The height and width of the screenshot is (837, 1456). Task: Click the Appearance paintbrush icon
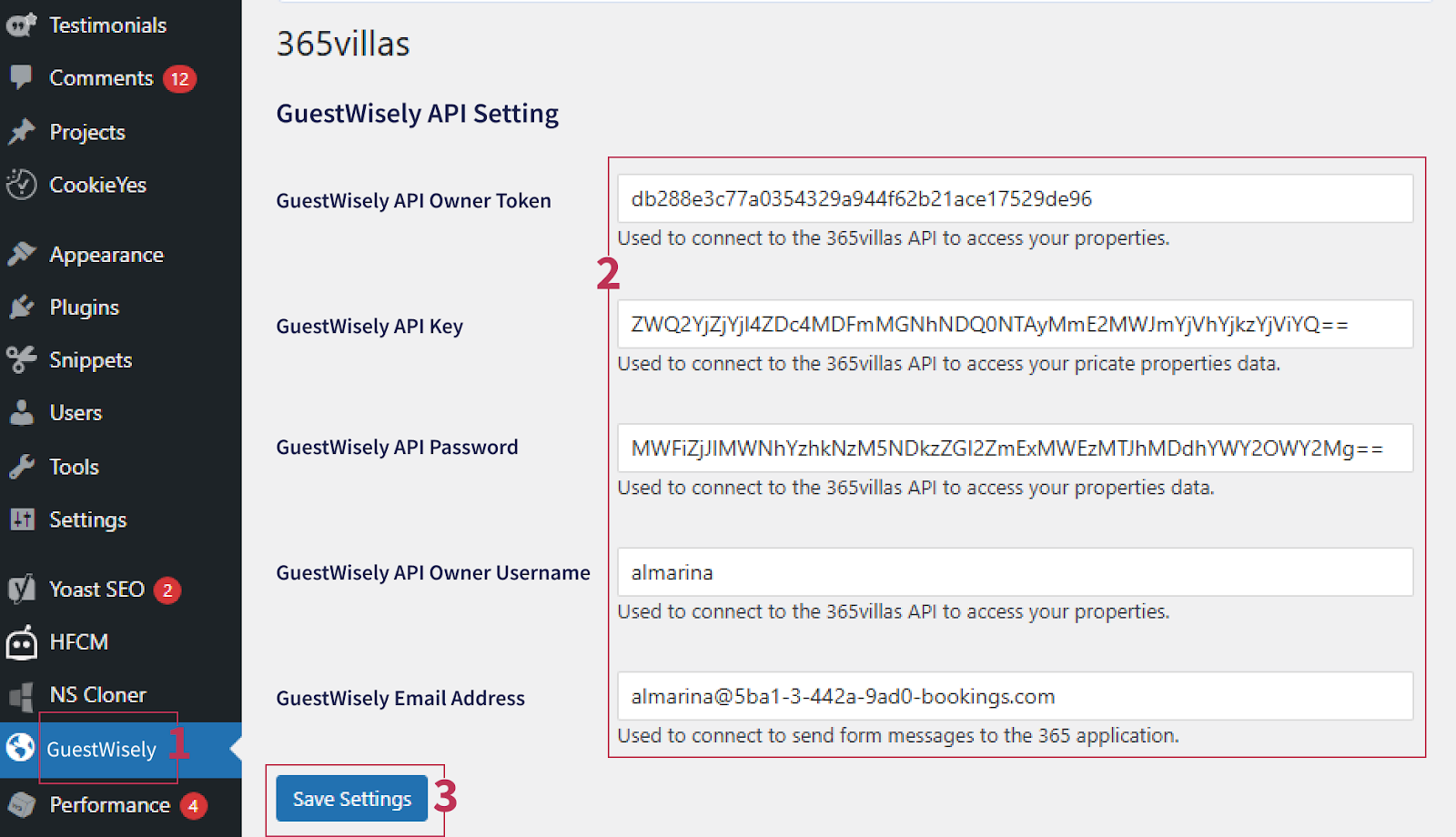pos(21,254)
